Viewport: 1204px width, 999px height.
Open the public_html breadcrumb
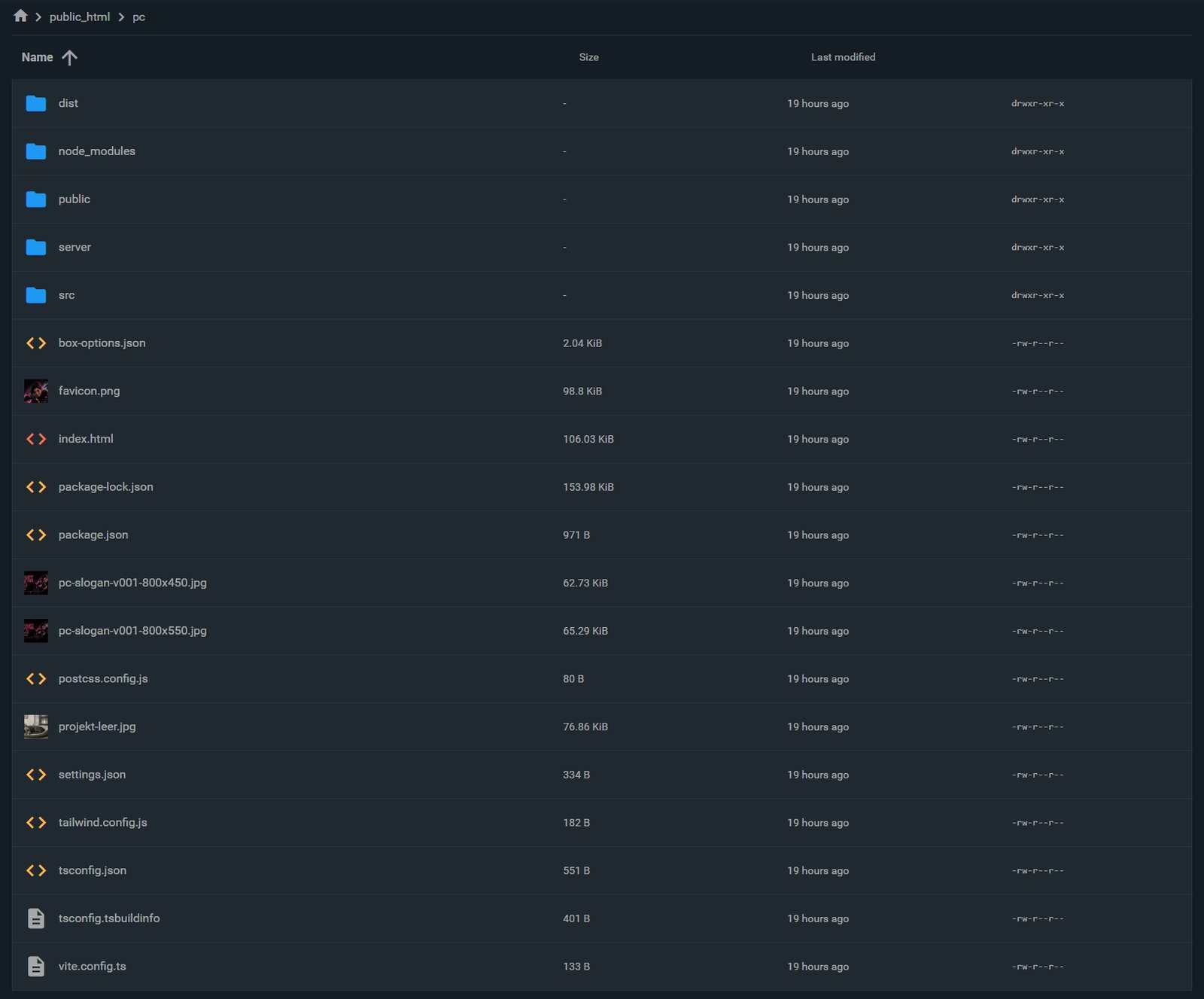[x=80, y=17]
